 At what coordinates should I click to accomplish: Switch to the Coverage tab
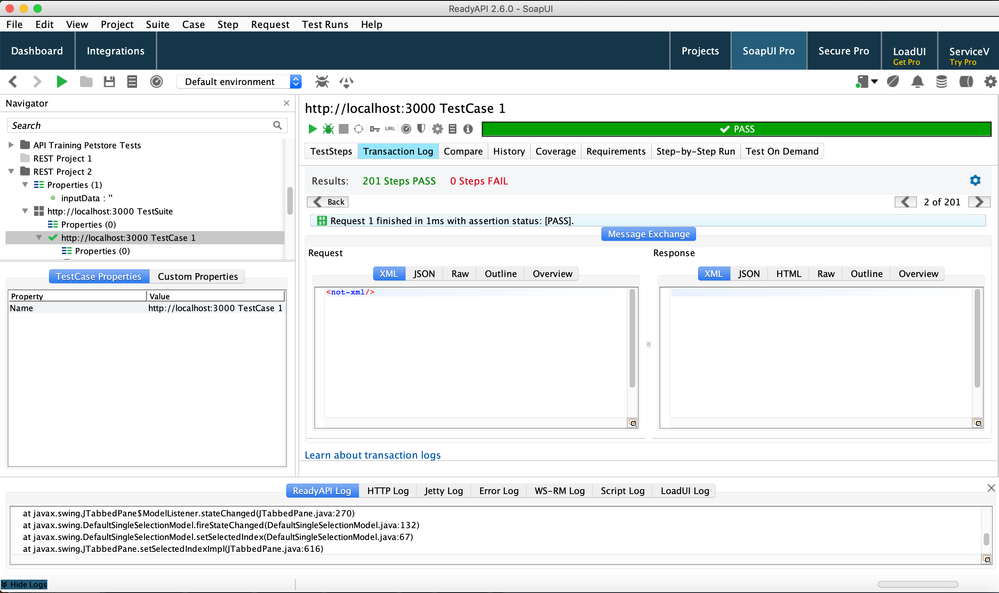[555, 152]
